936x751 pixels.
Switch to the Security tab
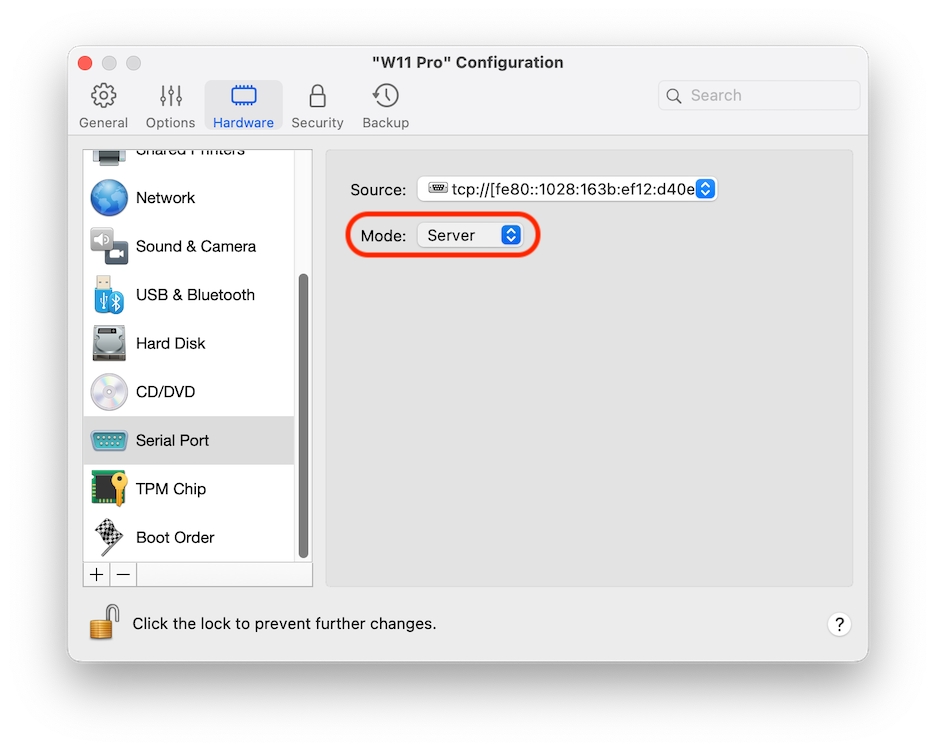(317, 107)
